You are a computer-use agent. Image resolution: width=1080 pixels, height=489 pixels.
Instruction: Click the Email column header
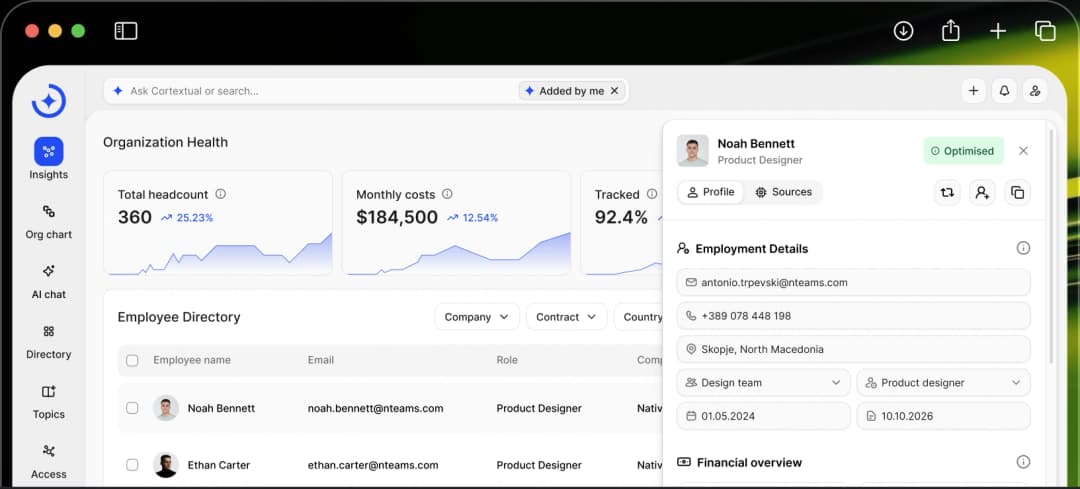(321, 360)
